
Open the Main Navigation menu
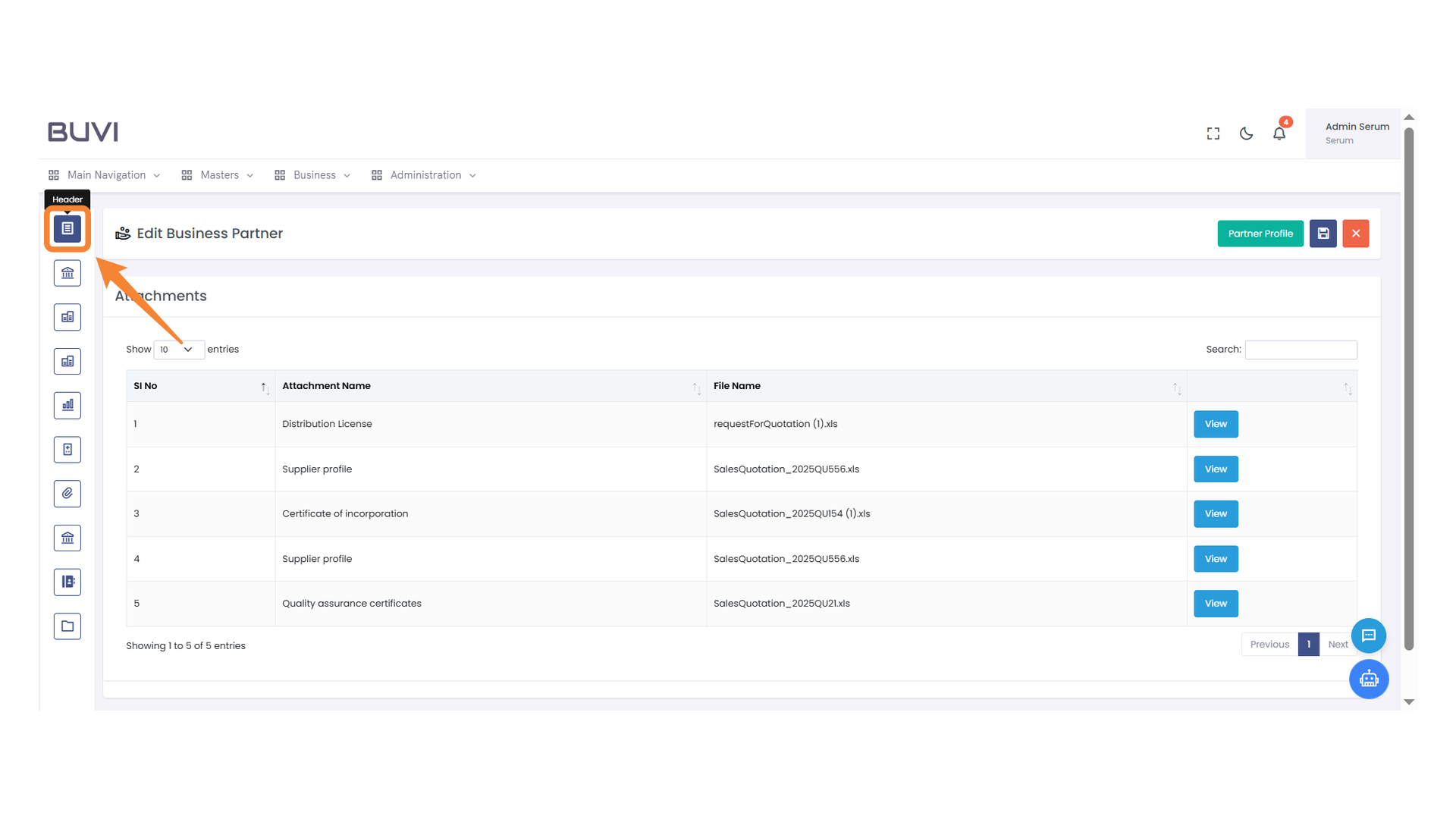105,175
